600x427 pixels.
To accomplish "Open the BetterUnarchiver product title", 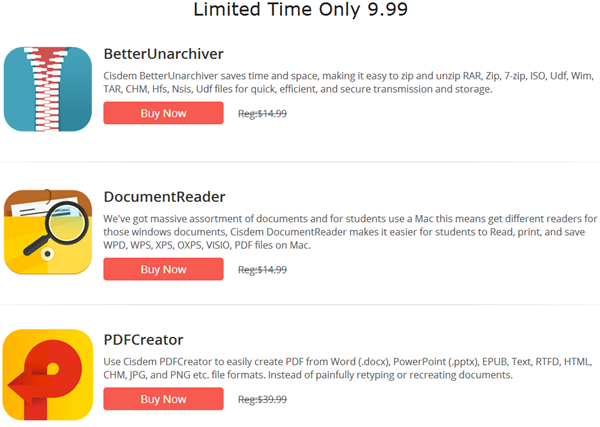I will [163, 54].
